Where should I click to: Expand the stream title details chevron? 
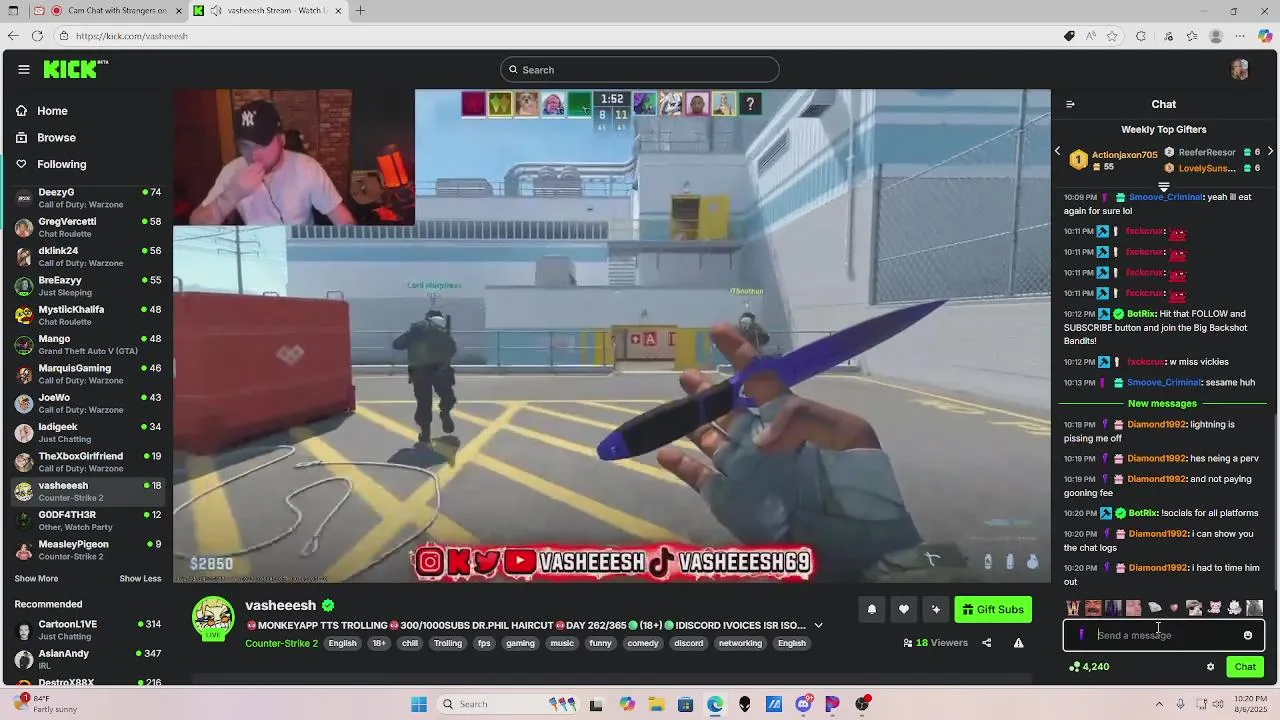tap(818, 626)
